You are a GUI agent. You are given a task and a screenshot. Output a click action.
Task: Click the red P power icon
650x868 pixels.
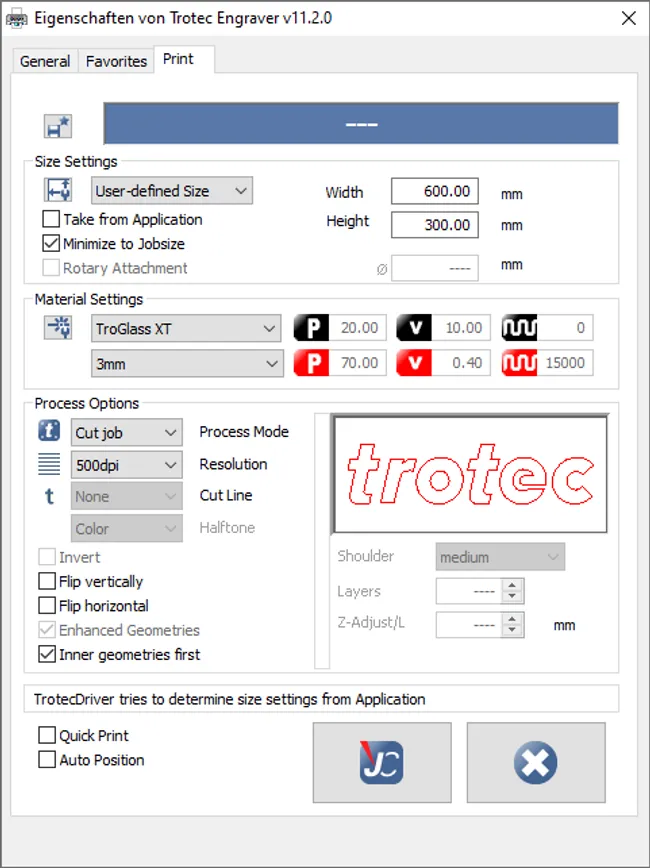[x=312, y=363]
